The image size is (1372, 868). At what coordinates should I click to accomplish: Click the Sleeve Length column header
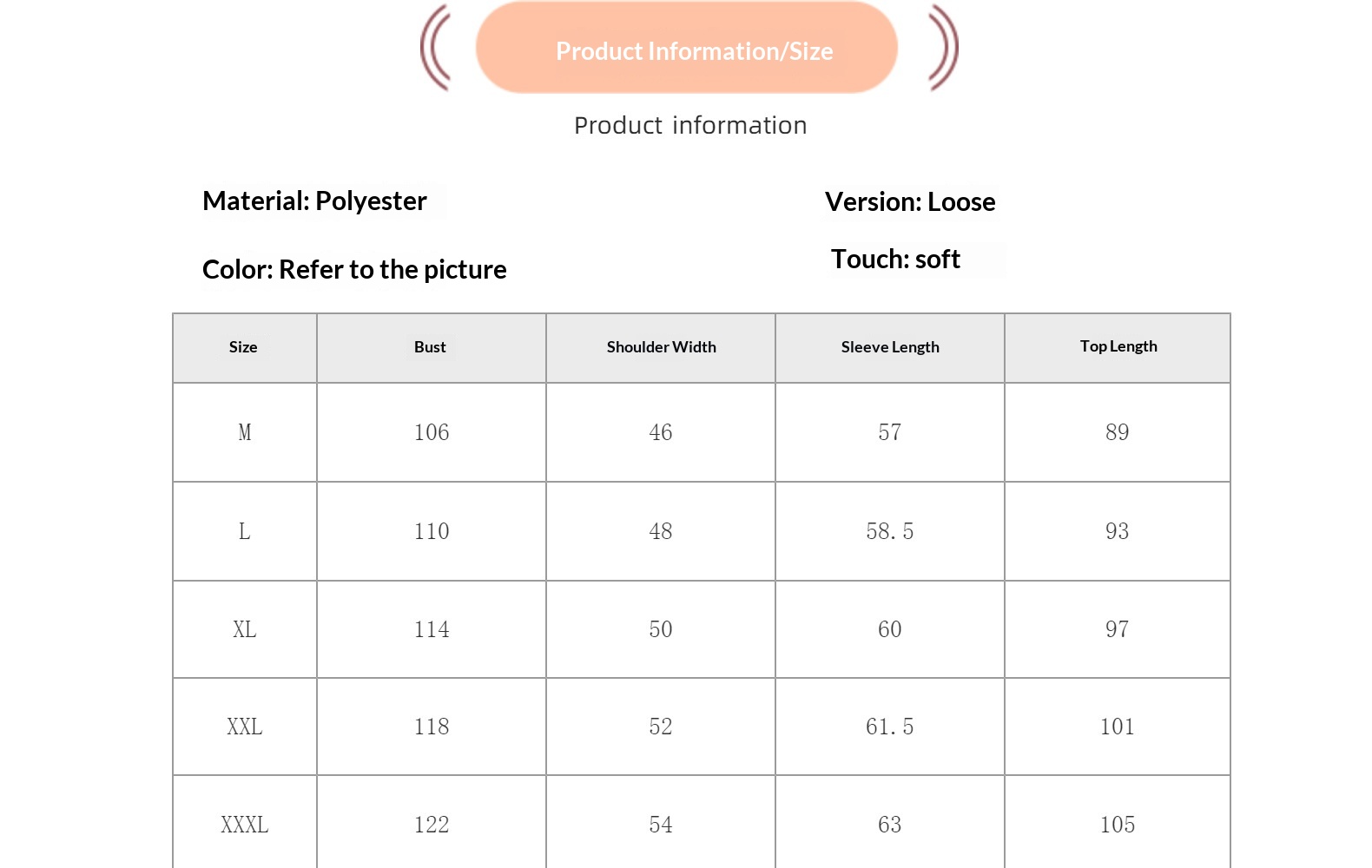point(890,347)
